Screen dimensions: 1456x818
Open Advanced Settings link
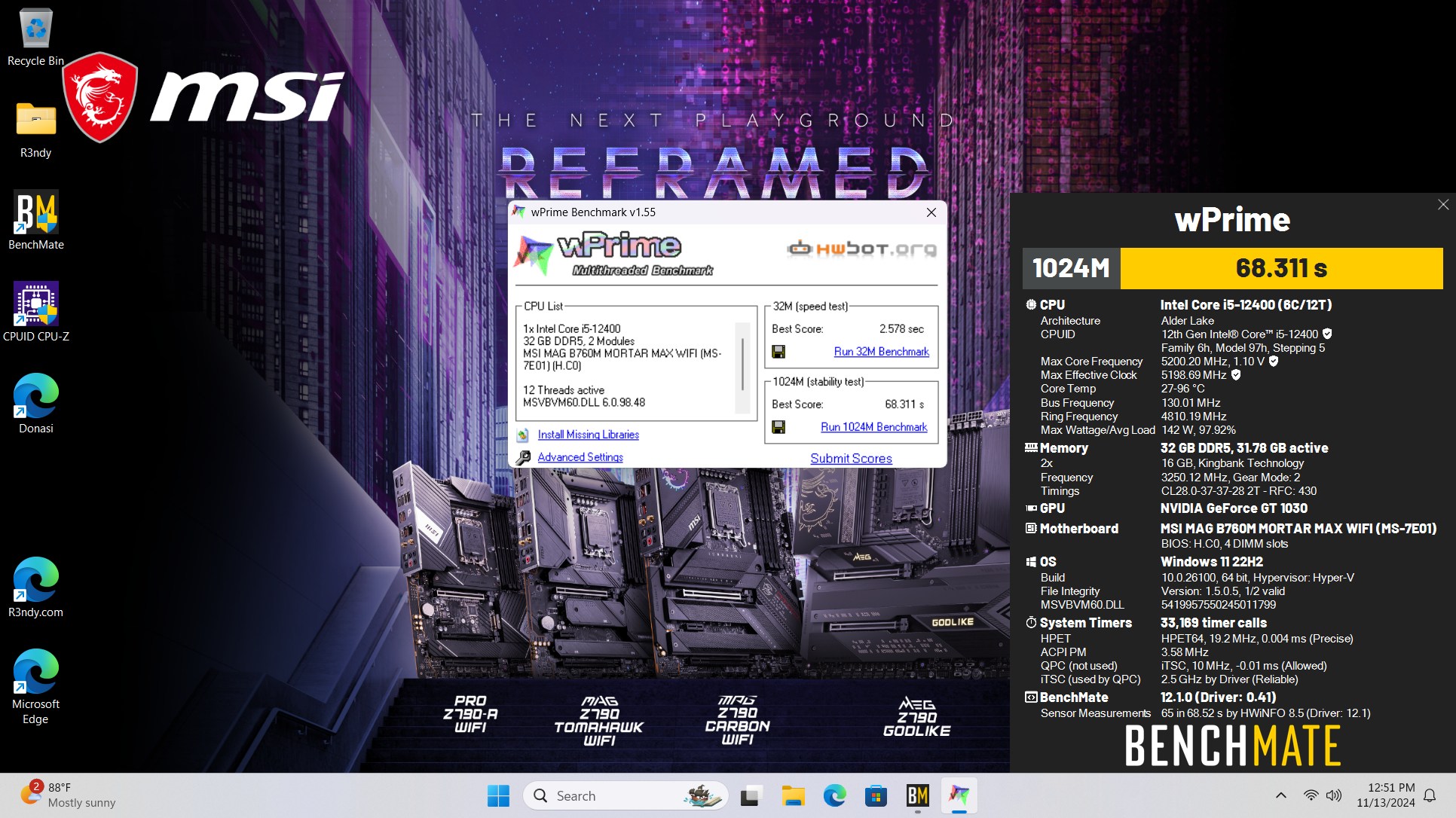click(x=580, y=457)
